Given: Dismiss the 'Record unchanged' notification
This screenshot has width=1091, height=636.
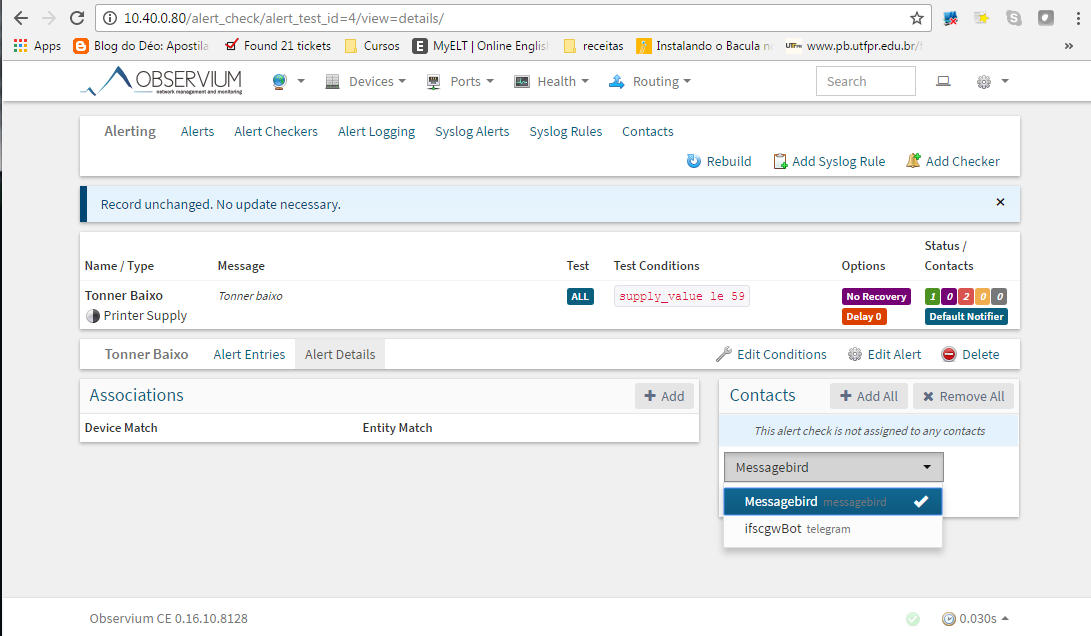Looking at the screenshot, I should [1000, 202].
